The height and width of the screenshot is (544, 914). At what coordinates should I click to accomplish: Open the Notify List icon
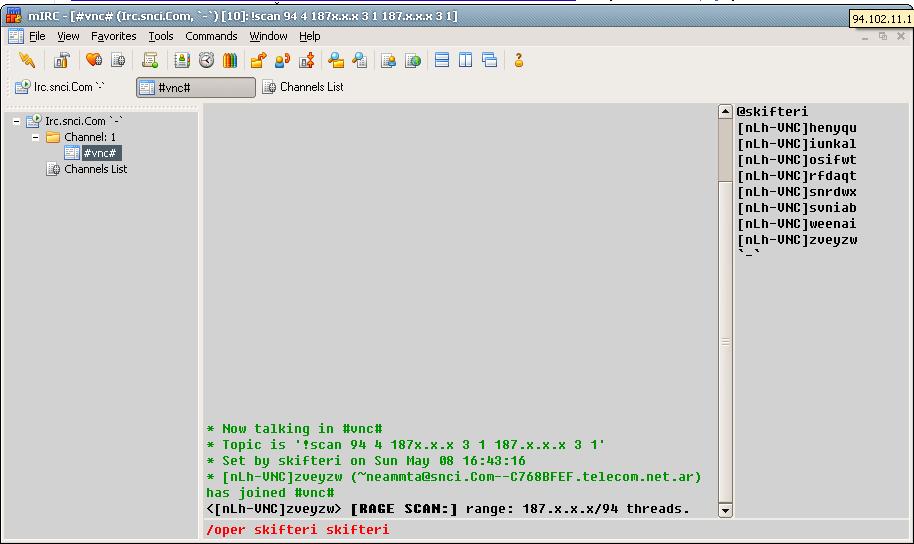coord(388,60)
